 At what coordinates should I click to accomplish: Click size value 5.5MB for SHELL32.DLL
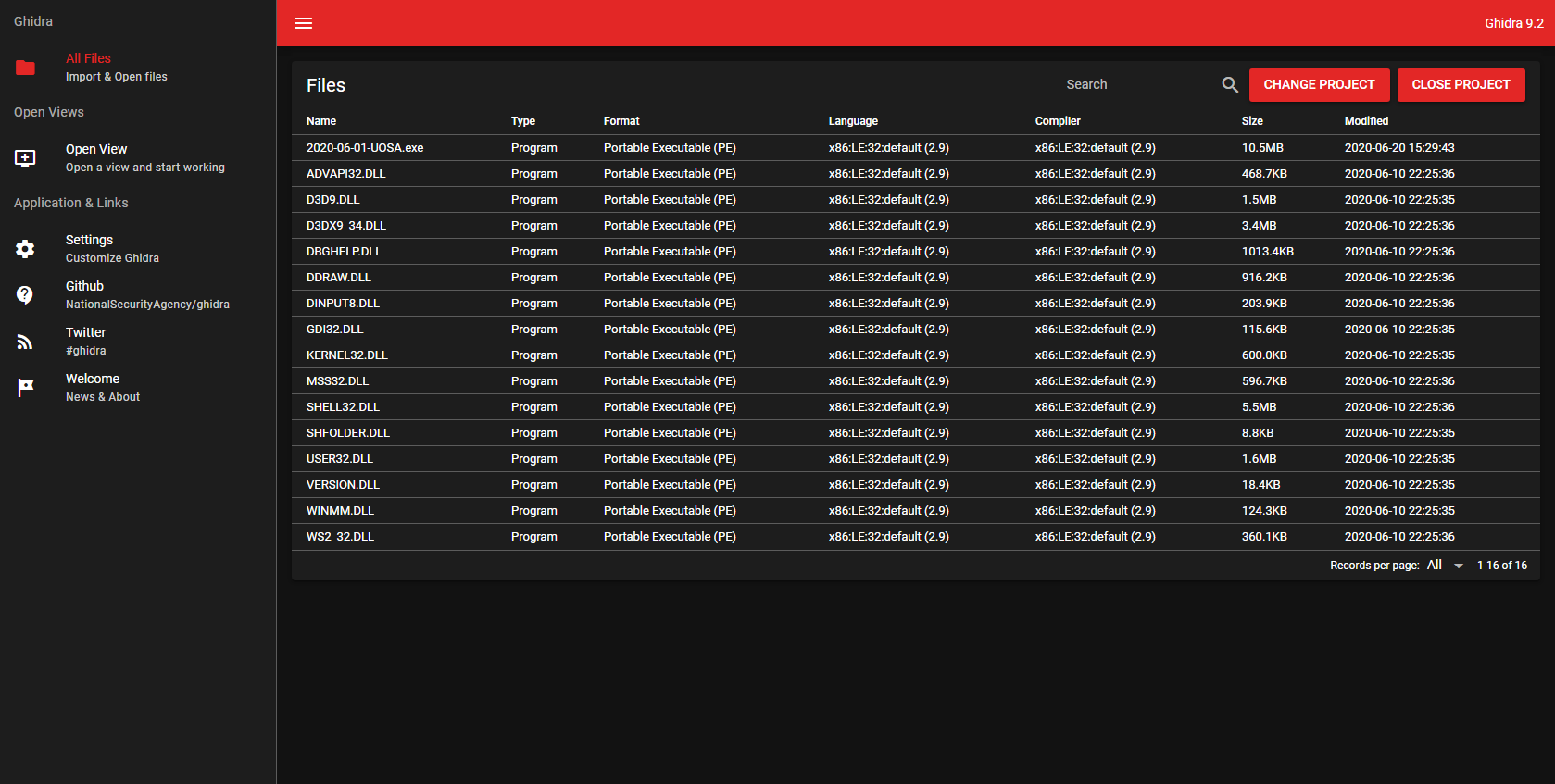(x=1260, y=407)
